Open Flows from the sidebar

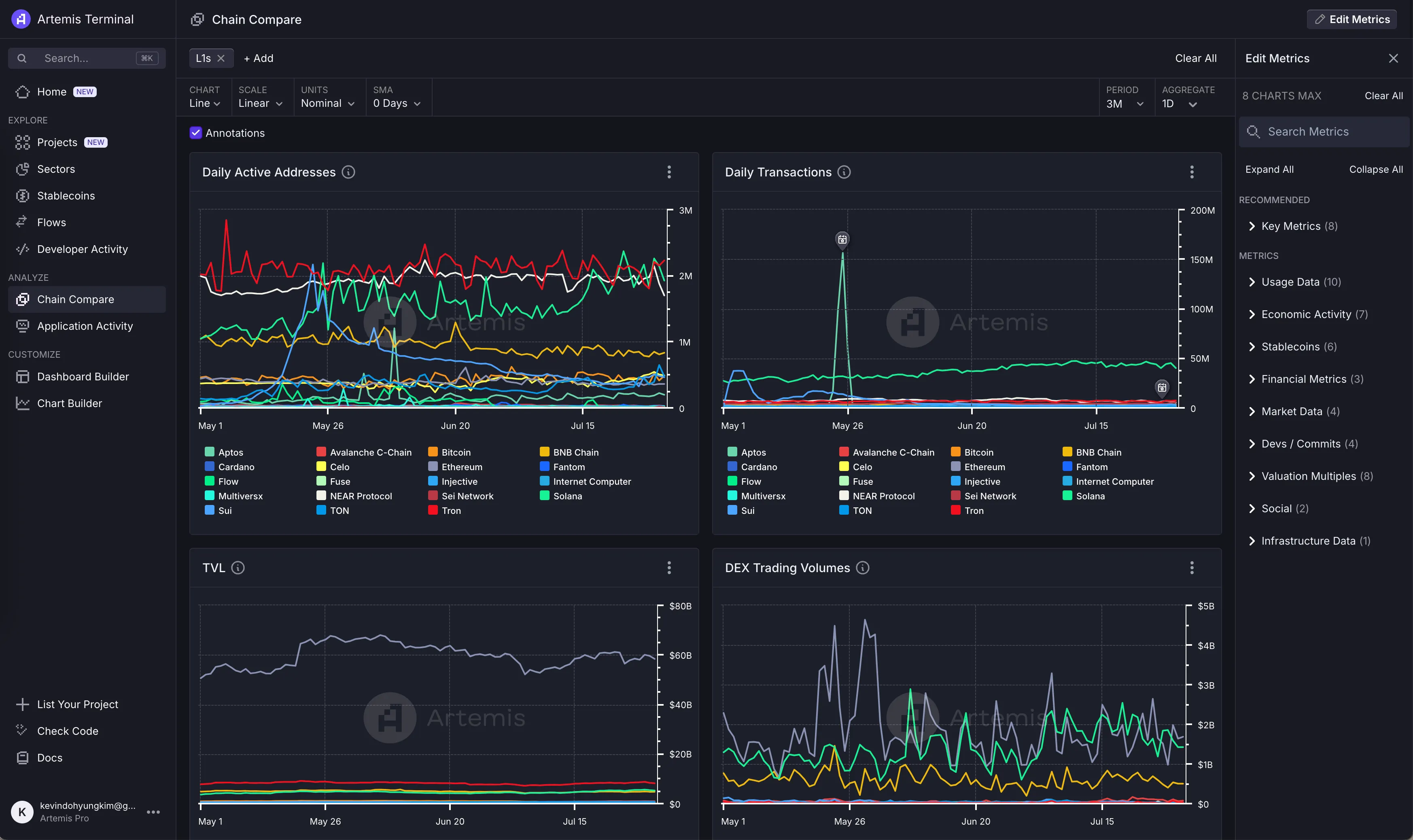pos(87,223)
